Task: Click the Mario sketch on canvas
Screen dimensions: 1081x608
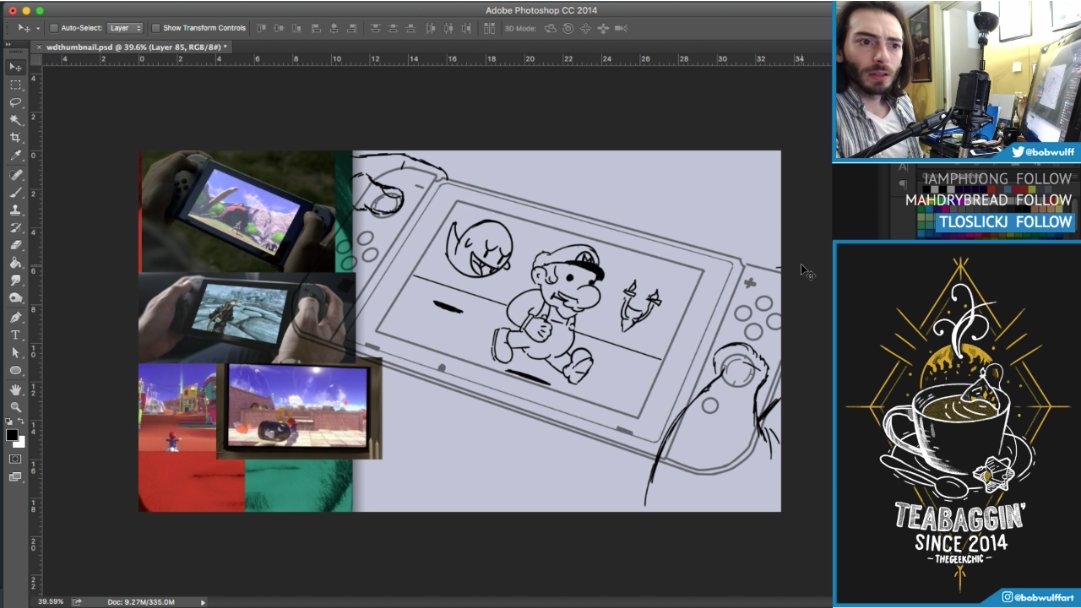Action: pos(549,314)
